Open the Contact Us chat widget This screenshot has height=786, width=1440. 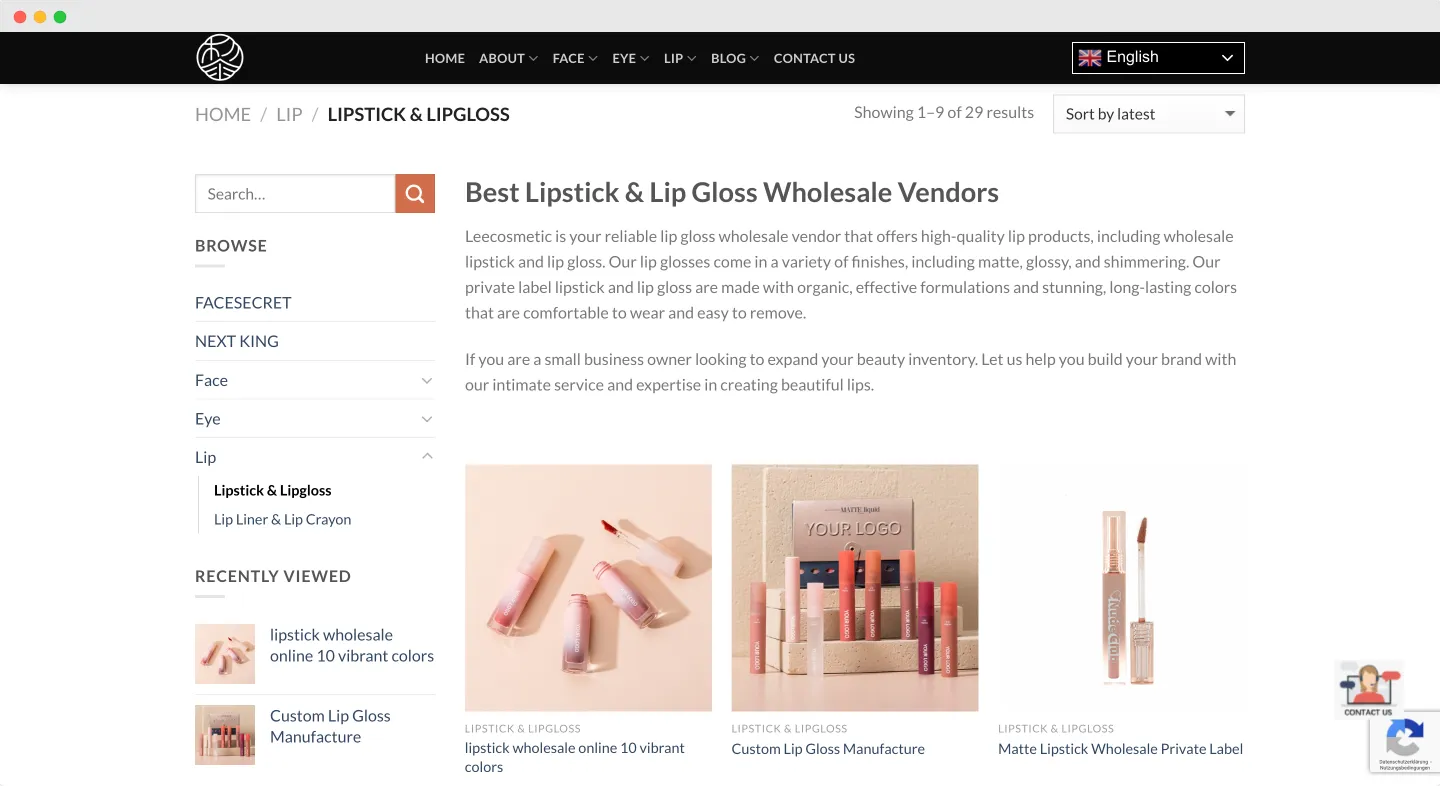click(1368, 689)
